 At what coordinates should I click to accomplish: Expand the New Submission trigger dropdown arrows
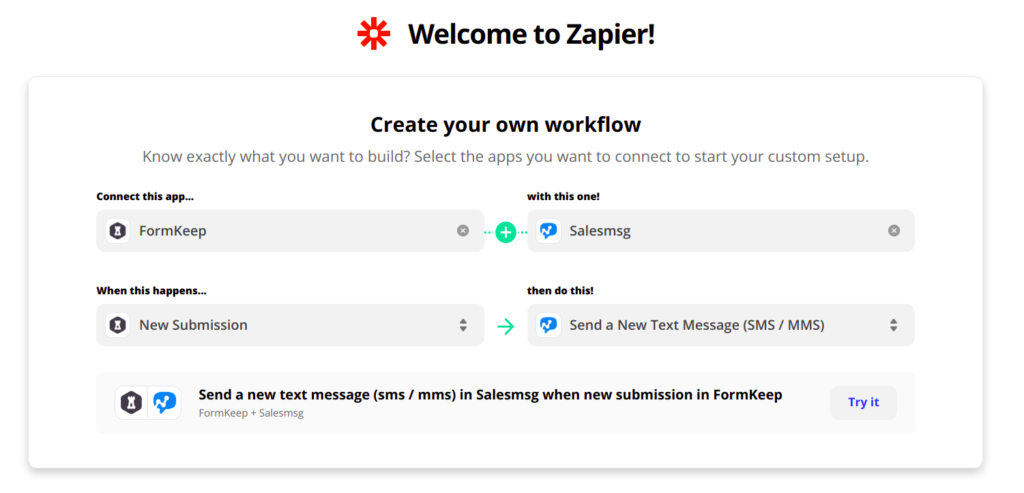coord(463,325)
